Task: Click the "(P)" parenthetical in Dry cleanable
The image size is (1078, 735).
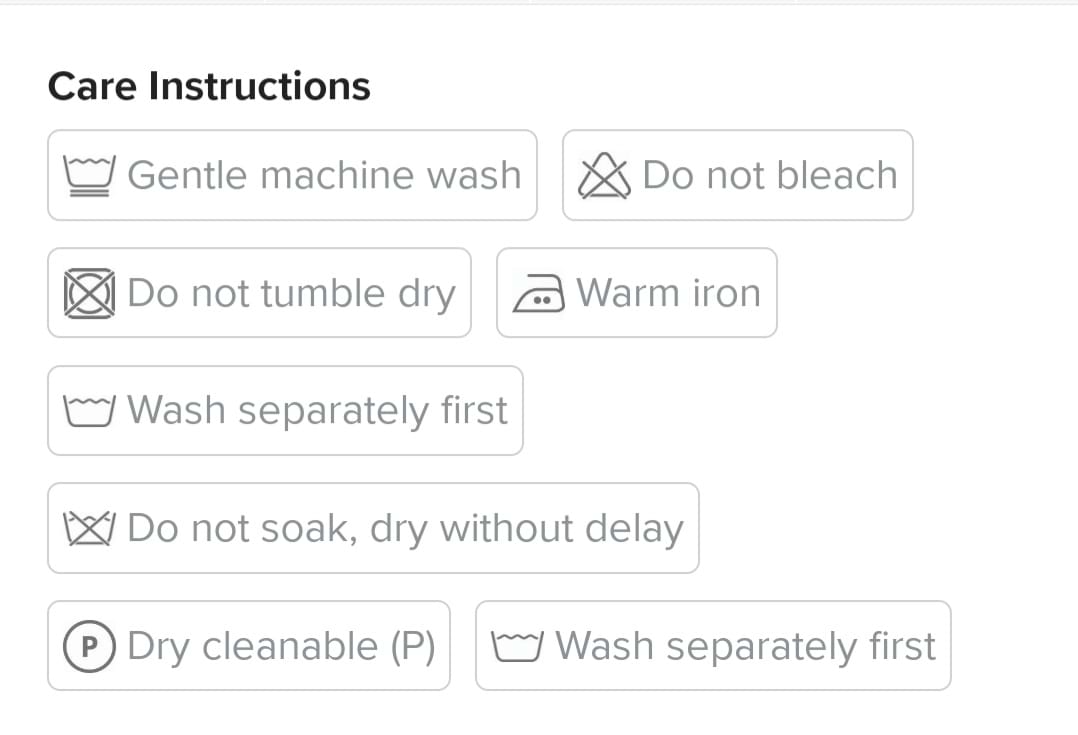Action: (412, 646)
